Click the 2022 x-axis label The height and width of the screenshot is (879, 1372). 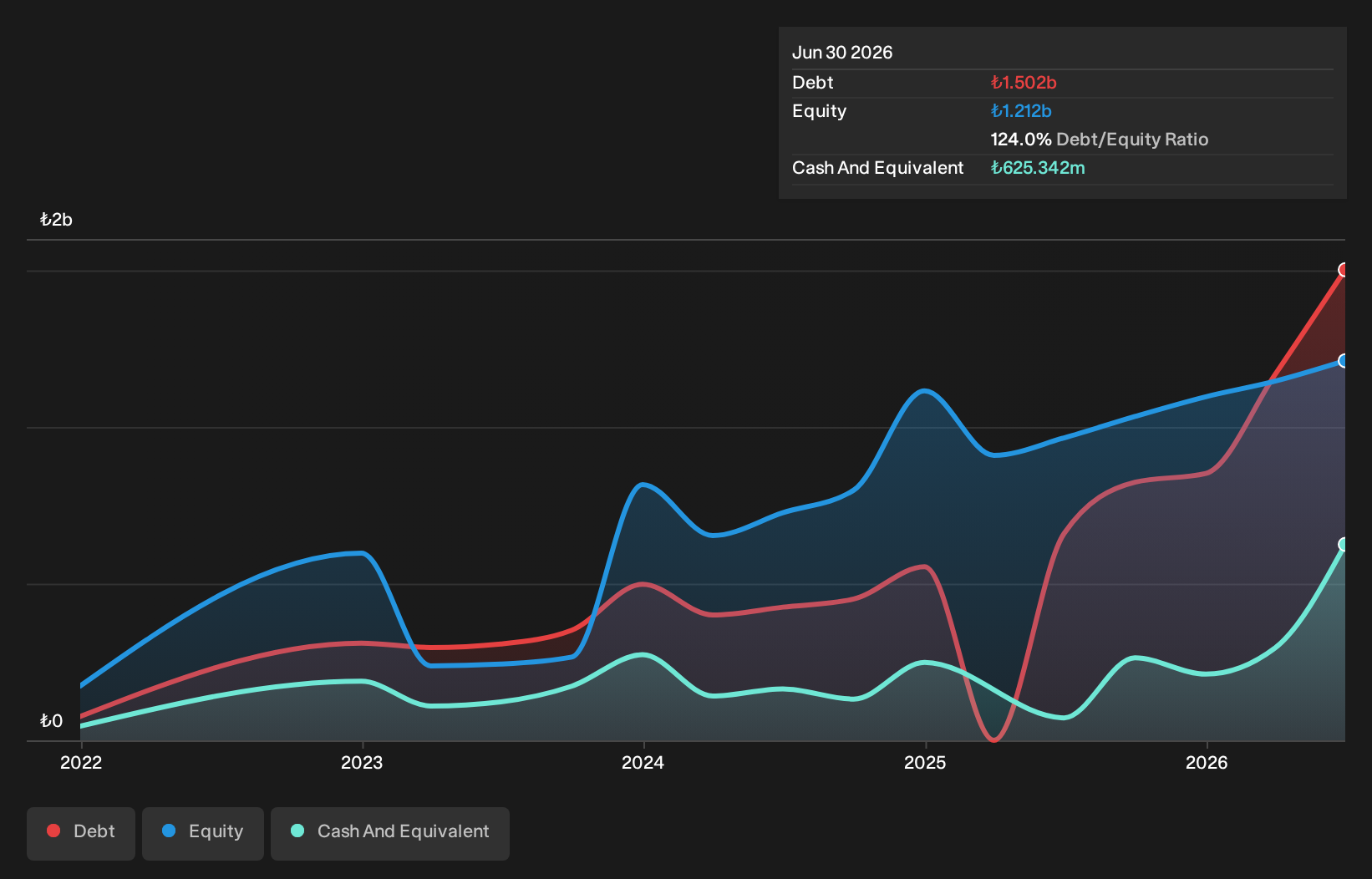click(x=81, y=762)
